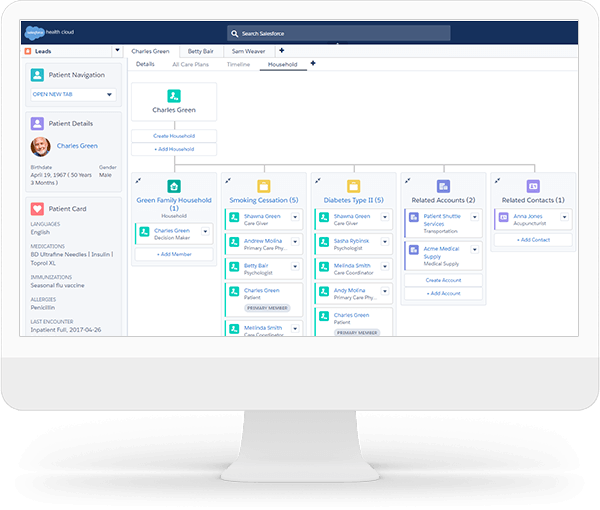
Task: Open Charles Green Decision Maker row menu
Action: [x=205, y=231]
